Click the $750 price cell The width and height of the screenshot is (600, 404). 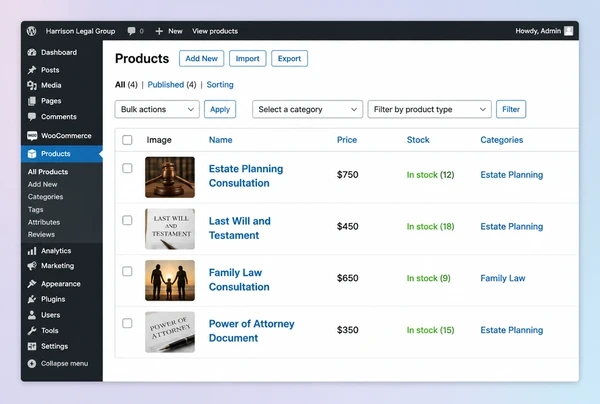point(347,175)
